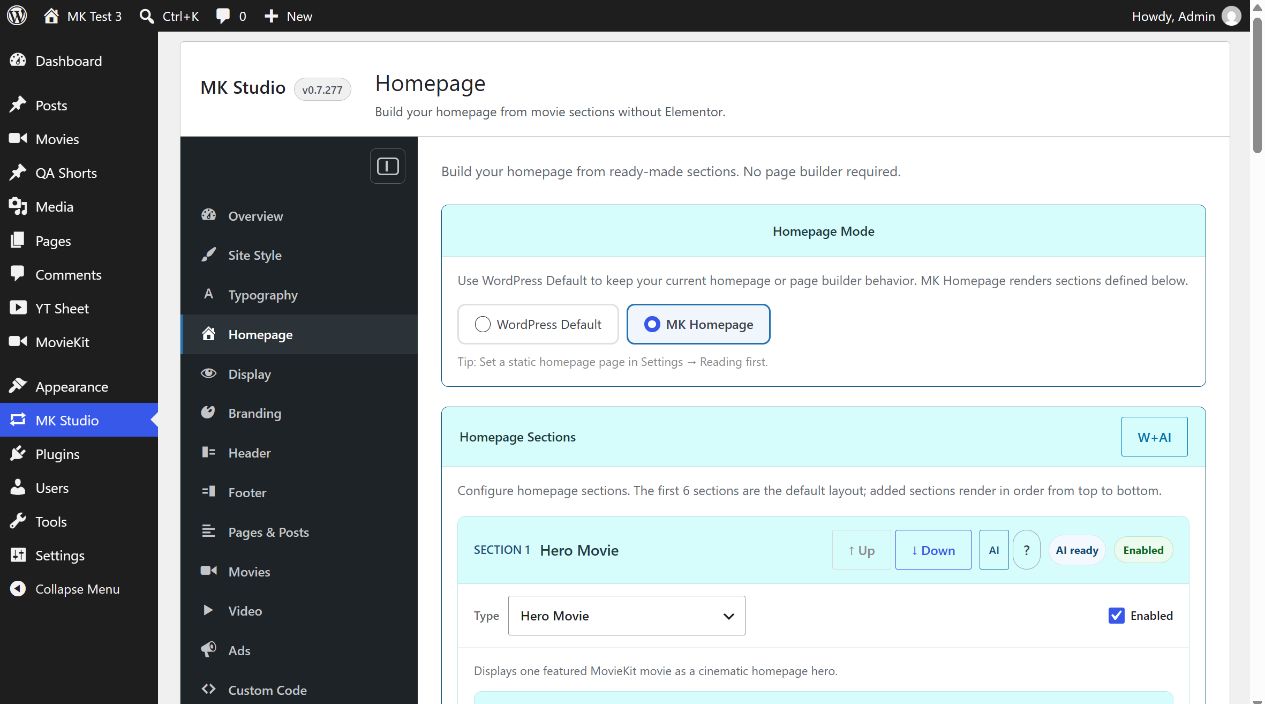The image size is (1265, 704).
Task: Open the MK Test 3 site home icon
Action: point(52,16)
